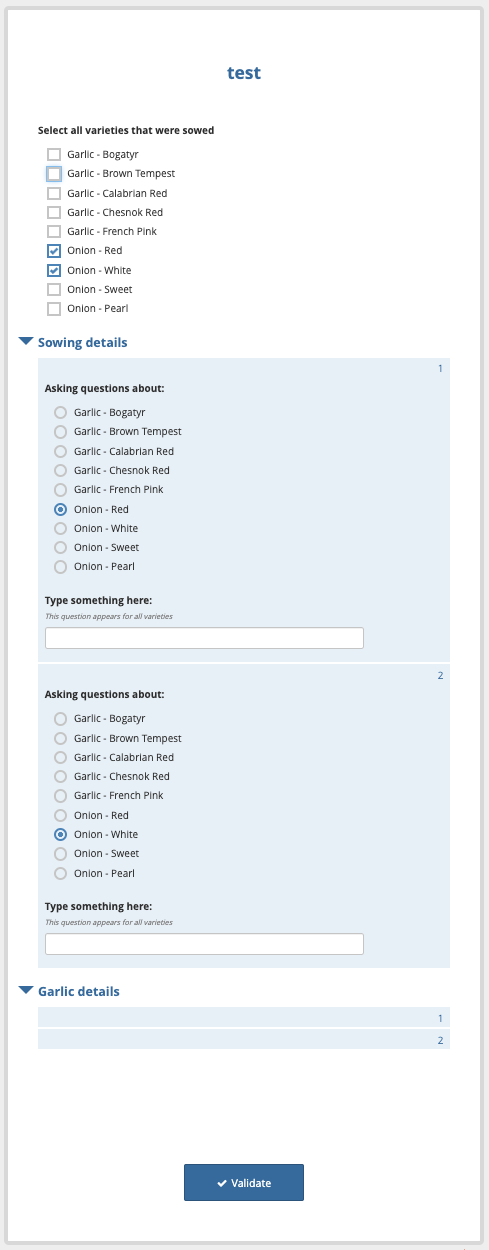Focus the second Type something here field
Screen dimensions: 489x1250
pos(204,944)
